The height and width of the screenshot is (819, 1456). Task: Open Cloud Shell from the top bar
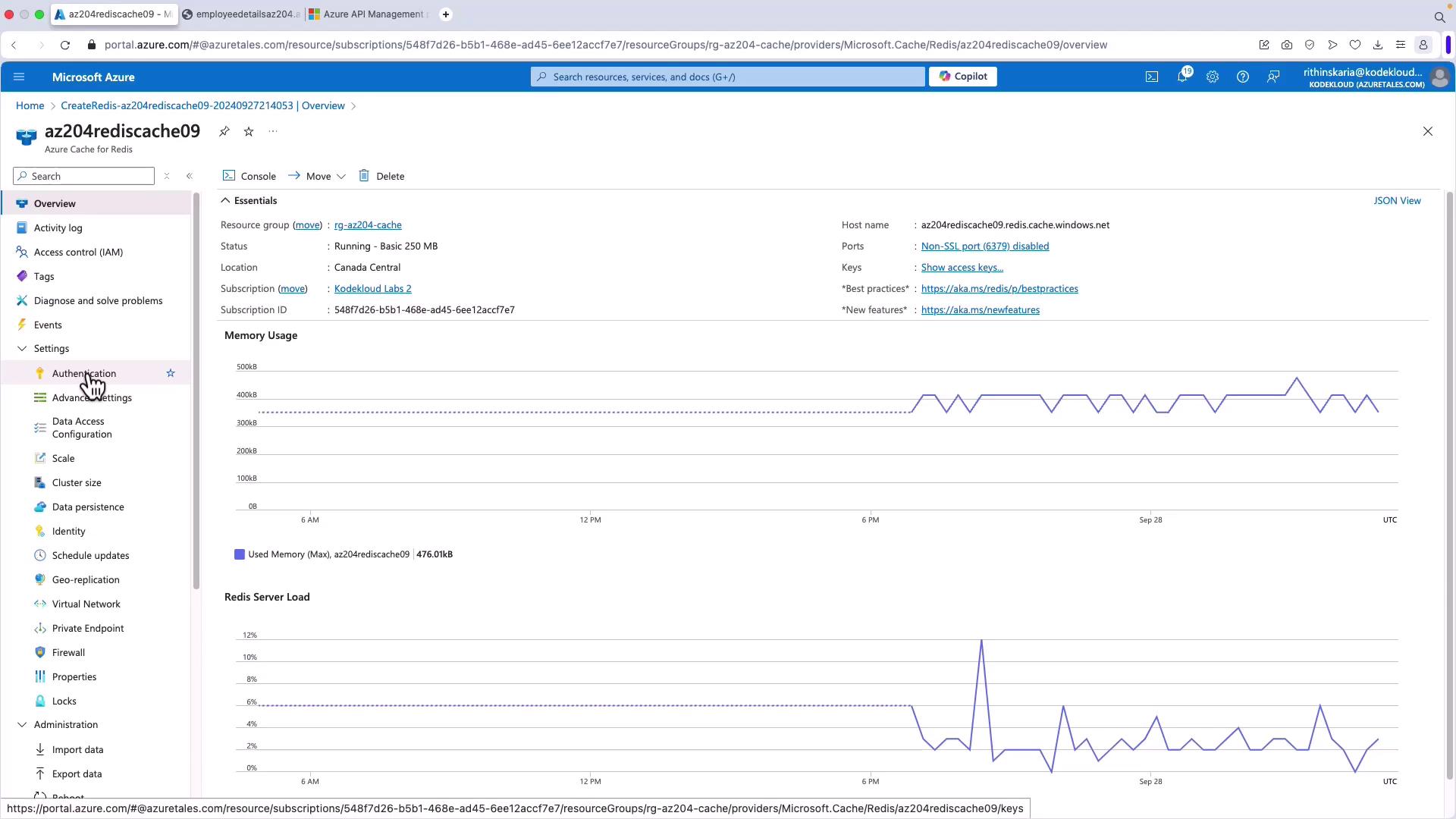[x=1151, y=77]
